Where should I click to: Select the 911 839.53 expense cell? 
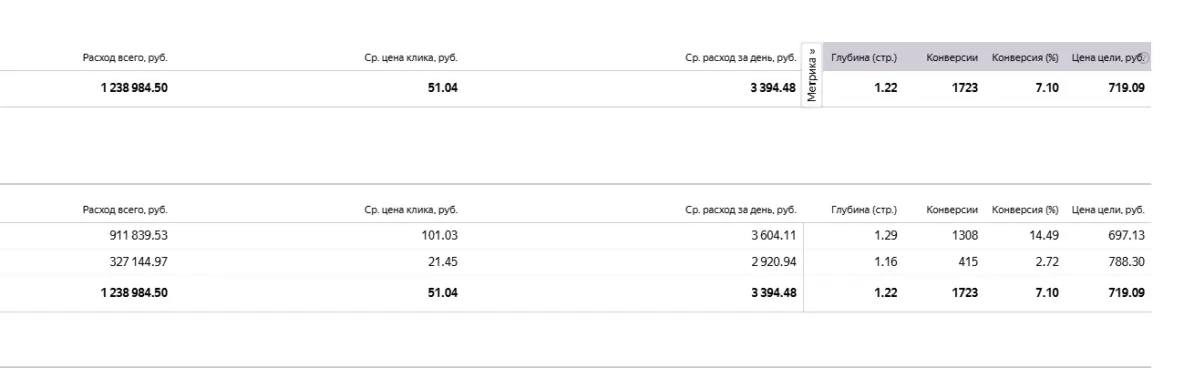click(x=138, y=236)
